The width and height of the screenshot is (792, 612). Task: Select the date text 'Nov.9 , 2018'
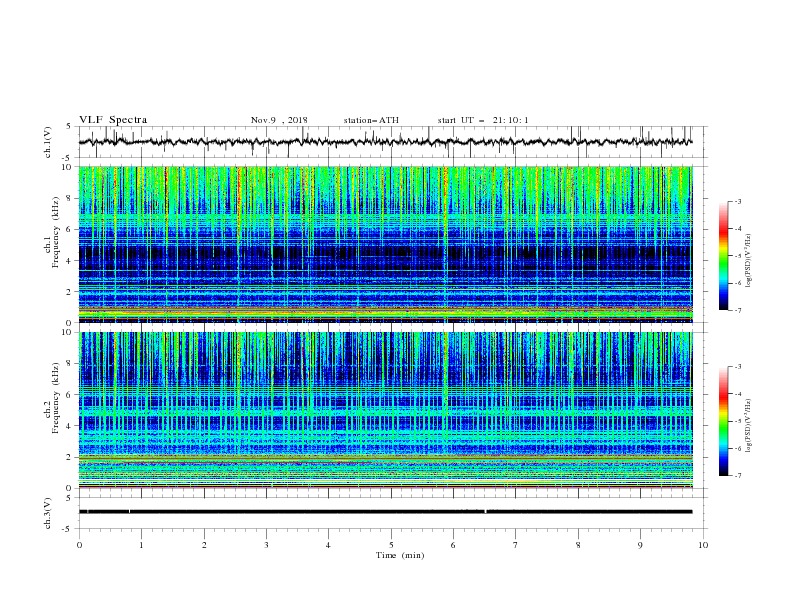(x=279, y=120)
